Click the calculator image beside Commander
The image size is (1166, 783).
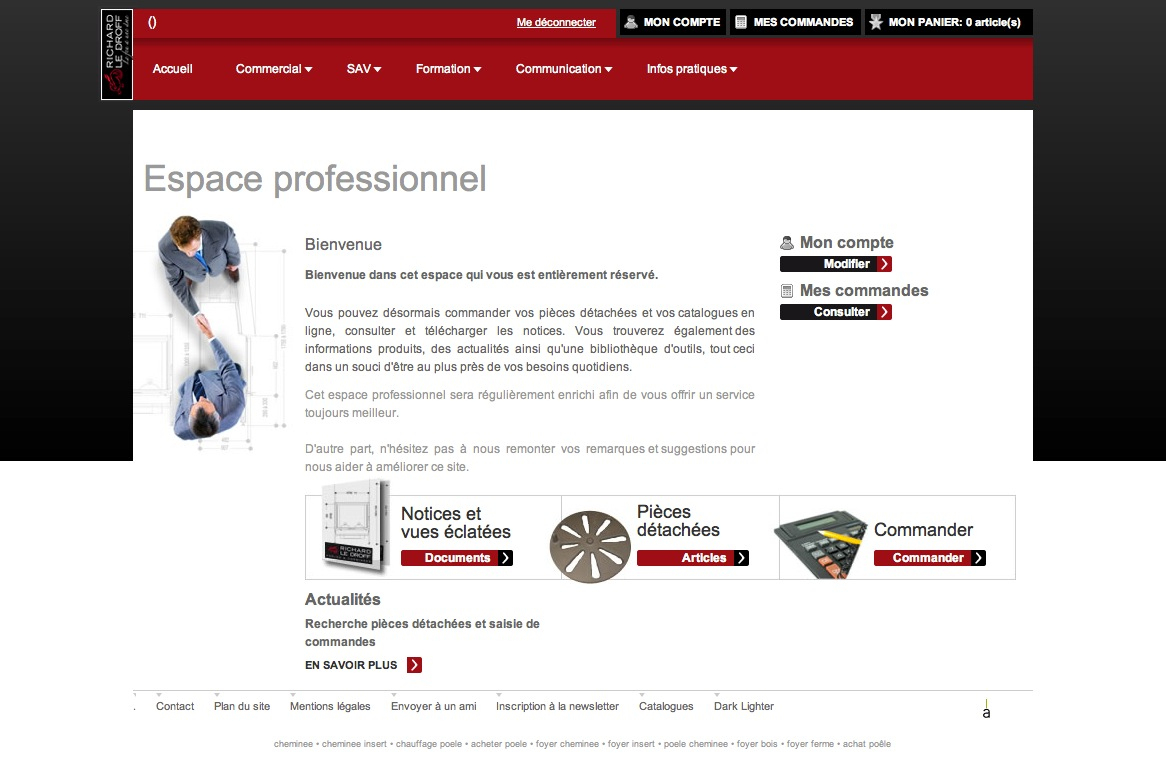[x=820, y=544]
